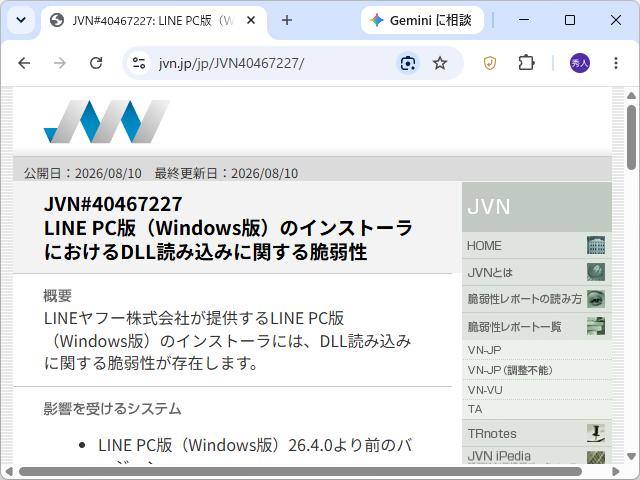Open 脆弱性レポートの読み方 sidebar item
640x480 pixels.
click(537, 299)
